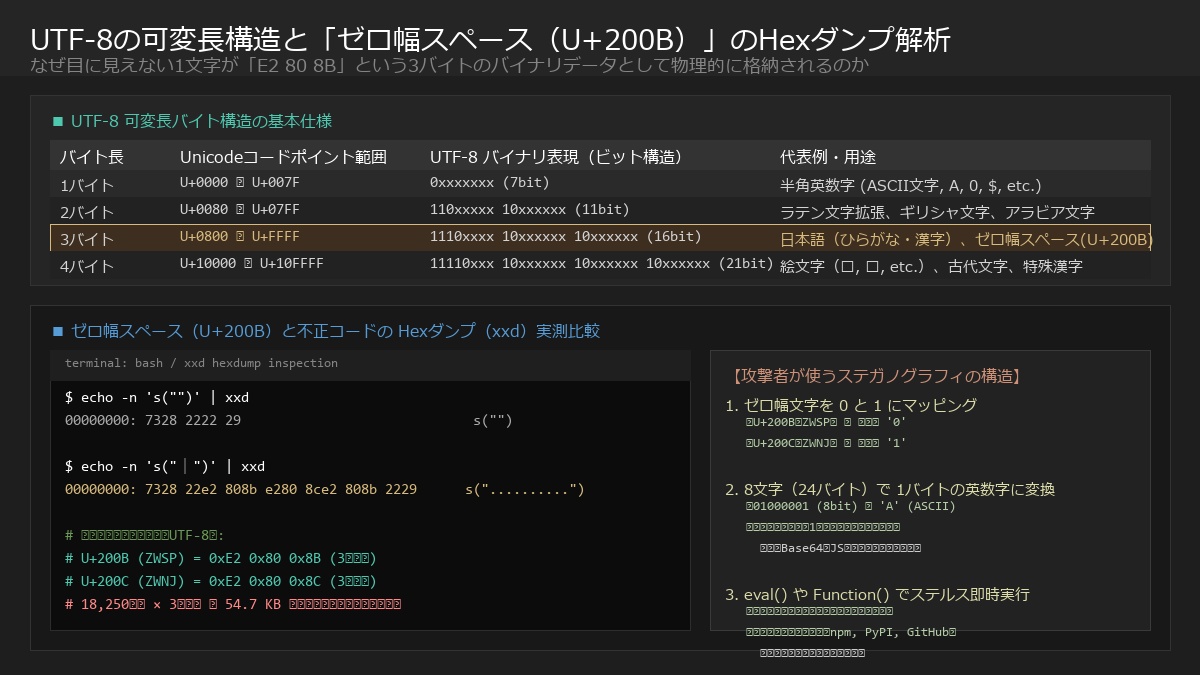Click the ASCII output 's("")' beside the first hexdump
Viewport: 1200px width, 675px height.
click(x=493, y=421)
